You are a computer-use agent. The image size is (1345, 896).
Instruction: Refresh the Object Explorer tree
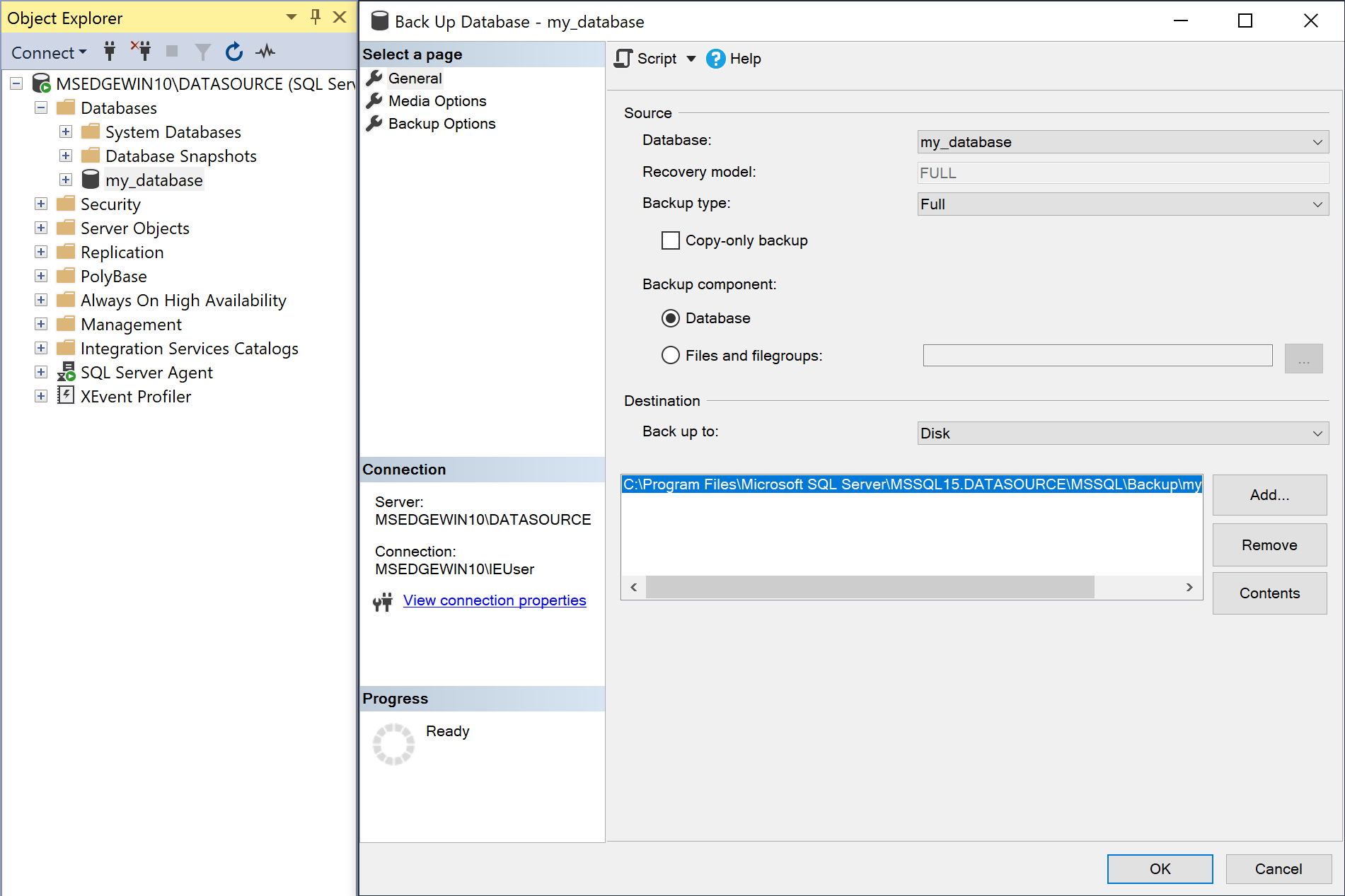click(233, 51)
